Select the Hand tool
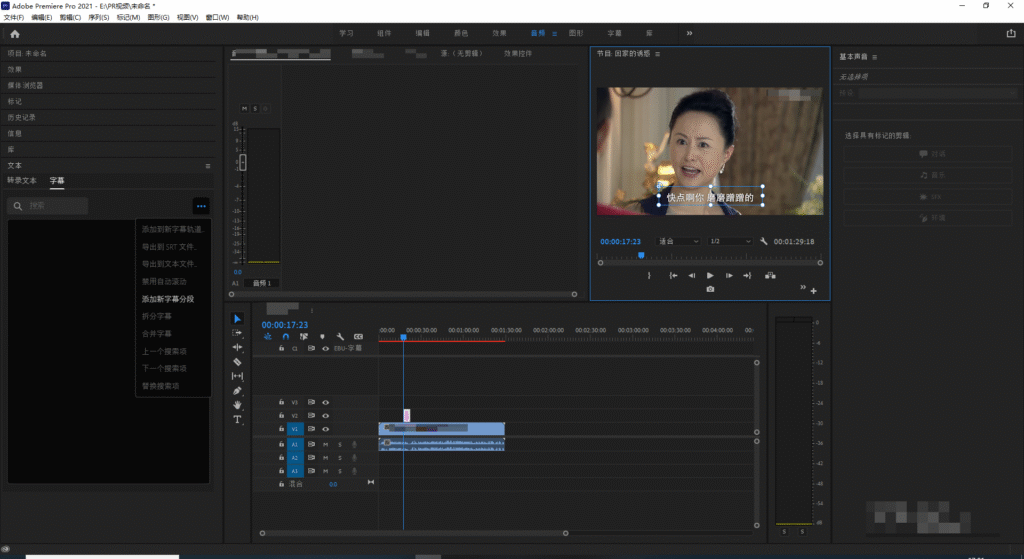Viewport: 1024px width, 559px height. (237, 405)
